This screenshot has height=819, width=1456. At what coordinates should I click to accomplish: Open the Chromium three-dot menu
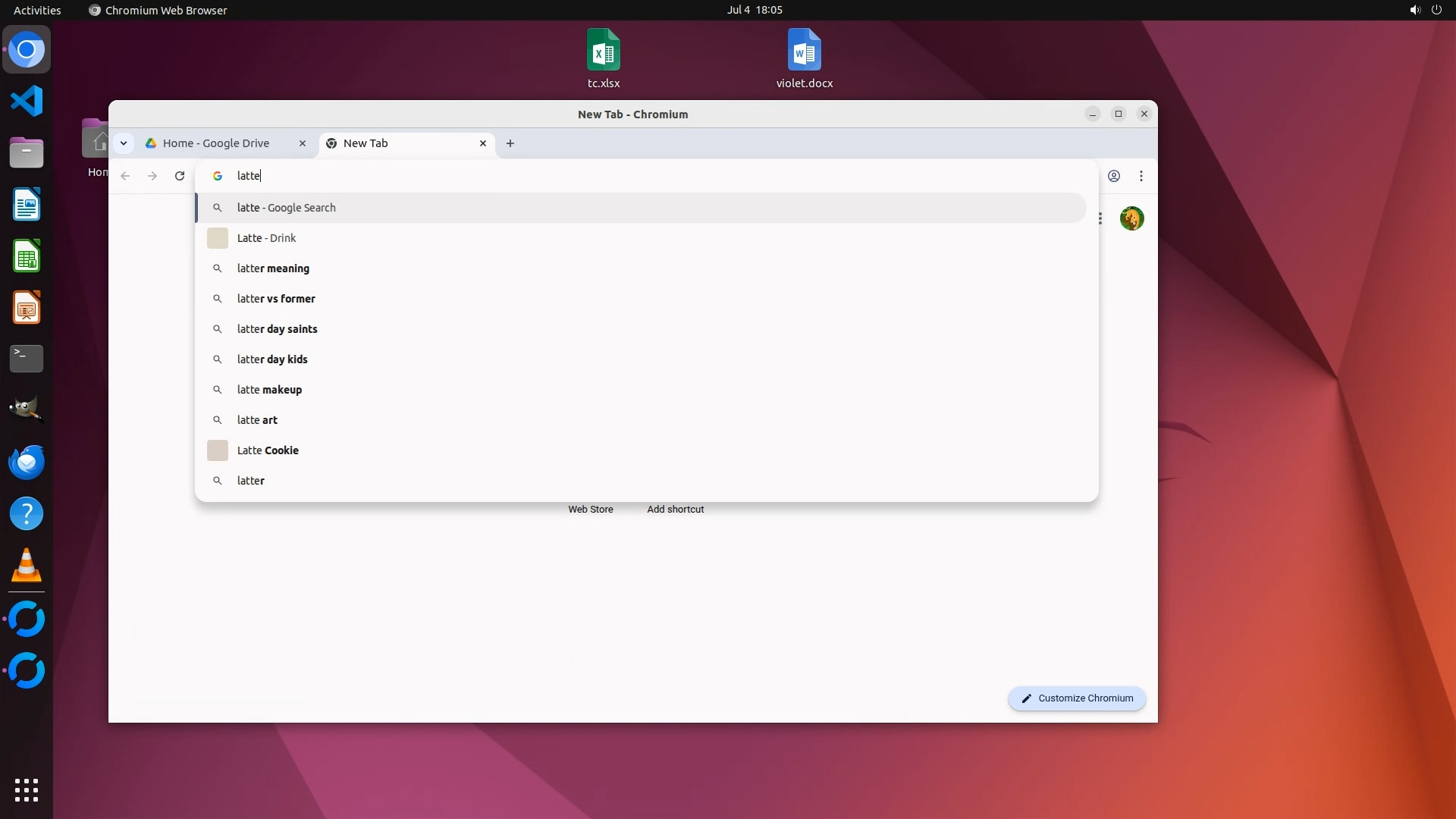[x=1141, y=176]
